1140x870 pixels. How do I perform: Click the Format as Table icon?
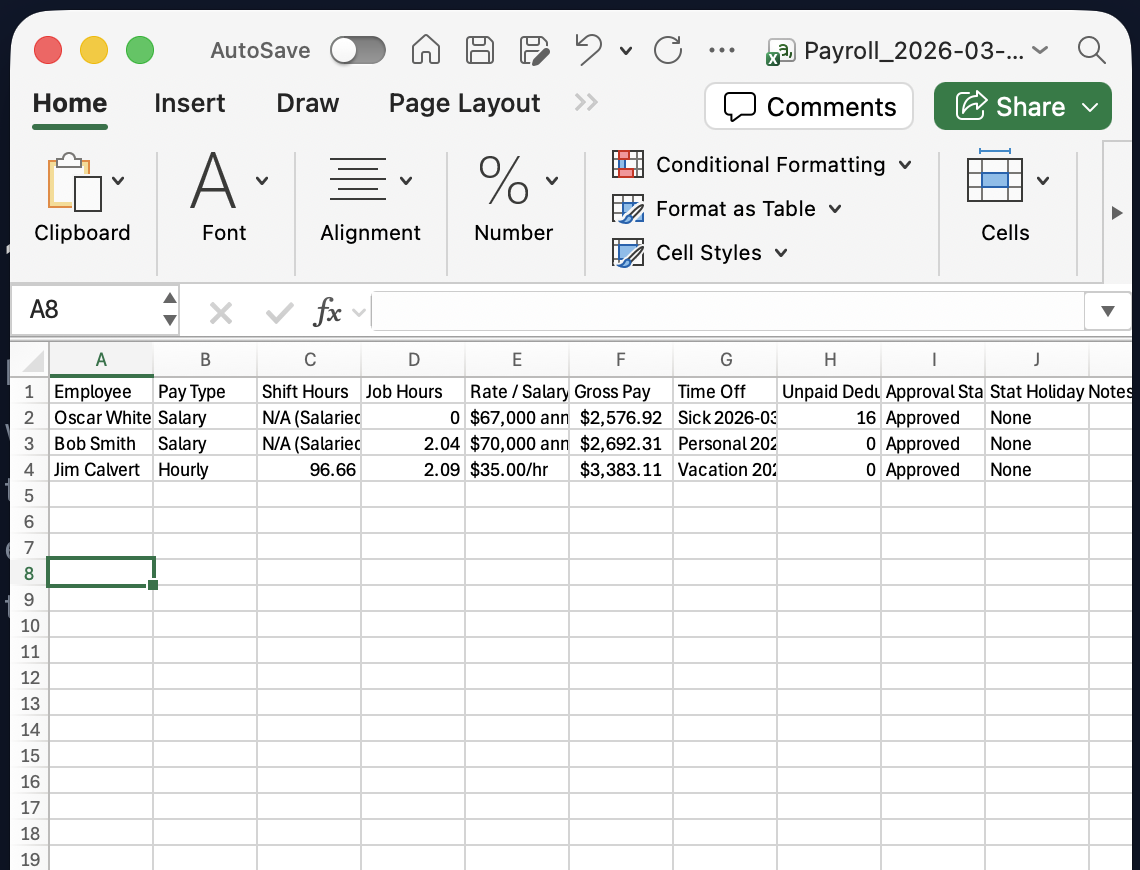tap(628, 209)
